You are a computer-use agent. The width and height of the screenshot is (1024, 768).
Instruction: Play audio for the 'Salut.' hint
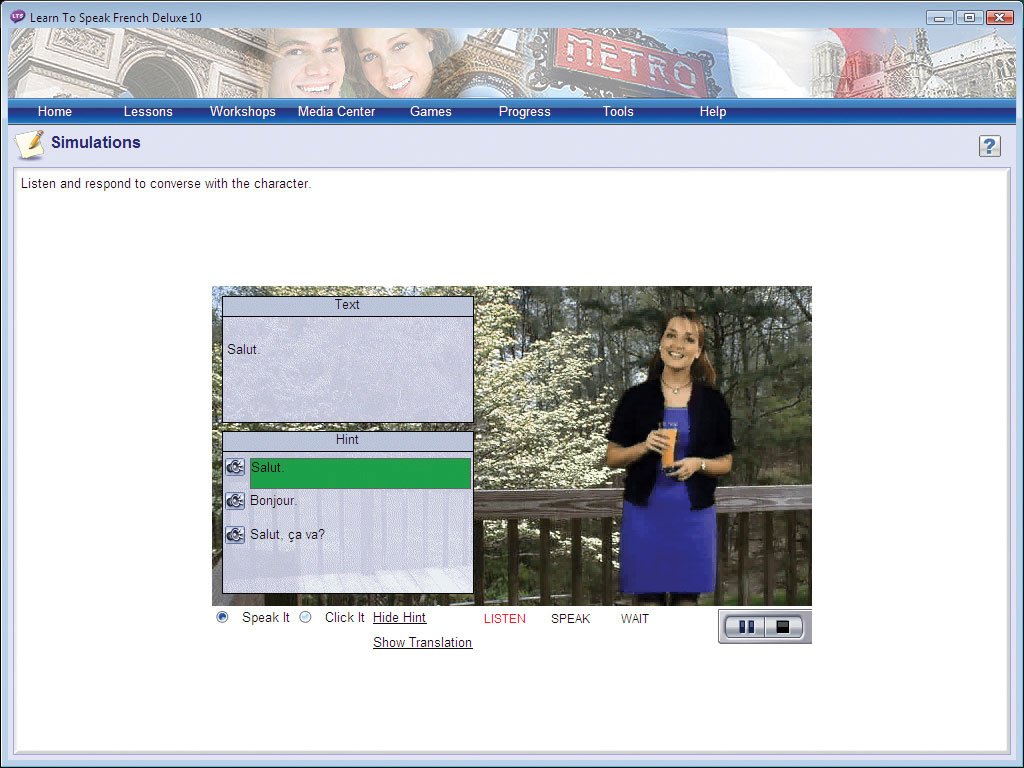[235, 467]
